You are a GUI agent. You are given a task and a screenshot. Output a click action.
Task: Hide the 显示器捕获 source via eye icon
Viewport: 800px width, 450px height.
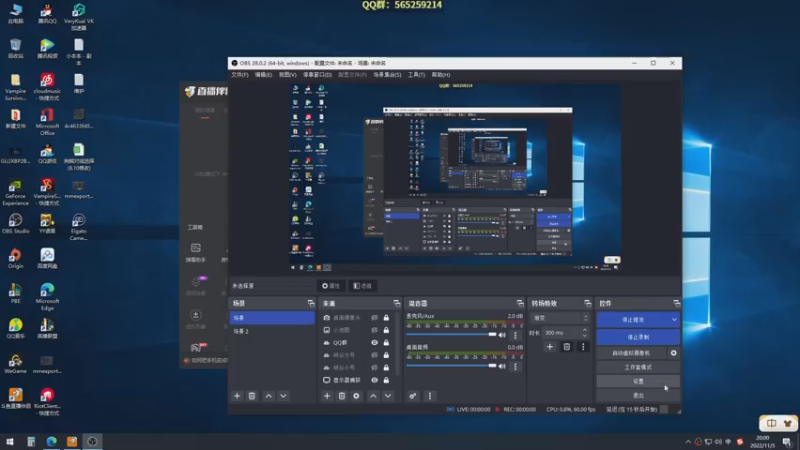point(374,380)
